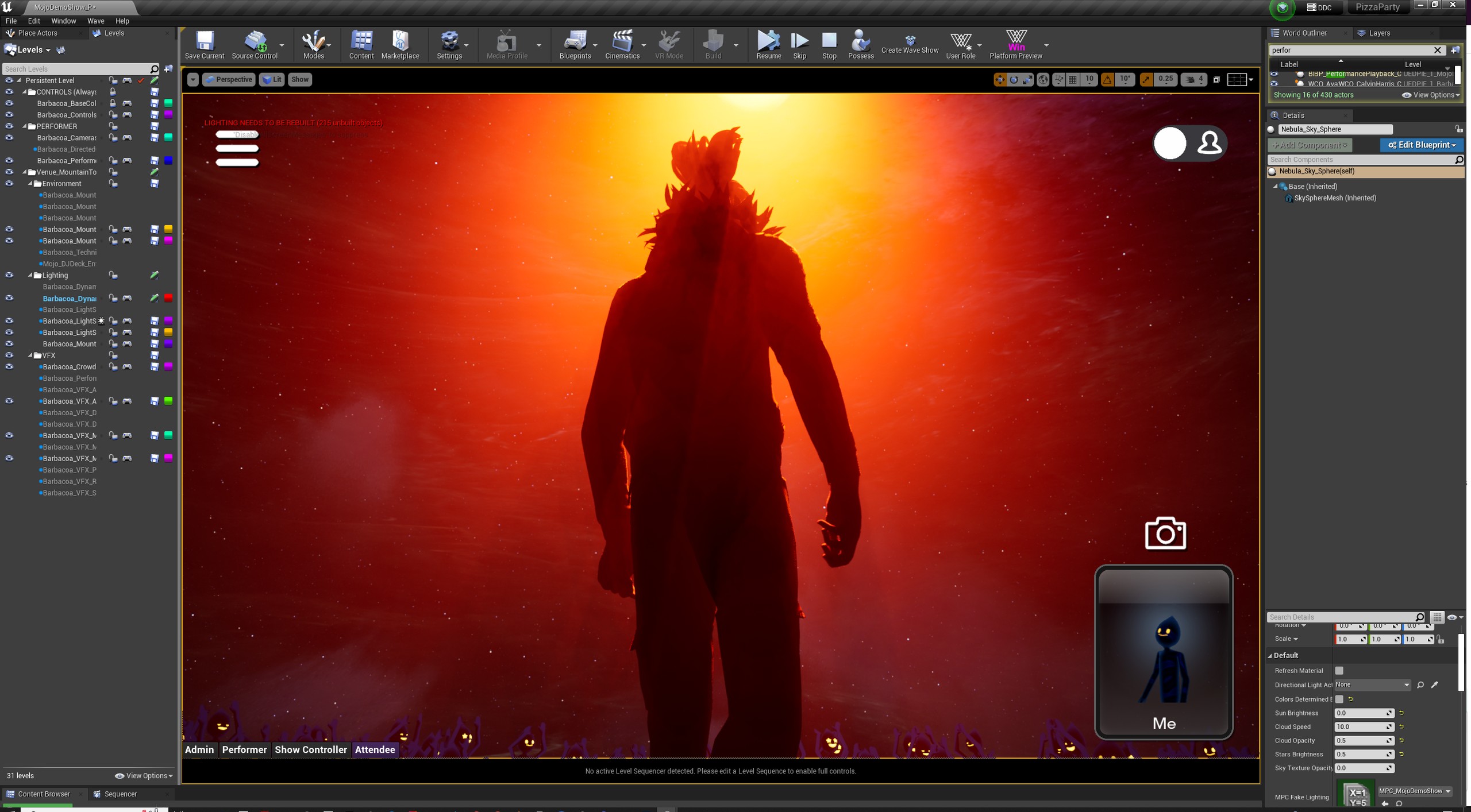Click DDC status button
The image size is (1471, 812).
point(1319,7)
